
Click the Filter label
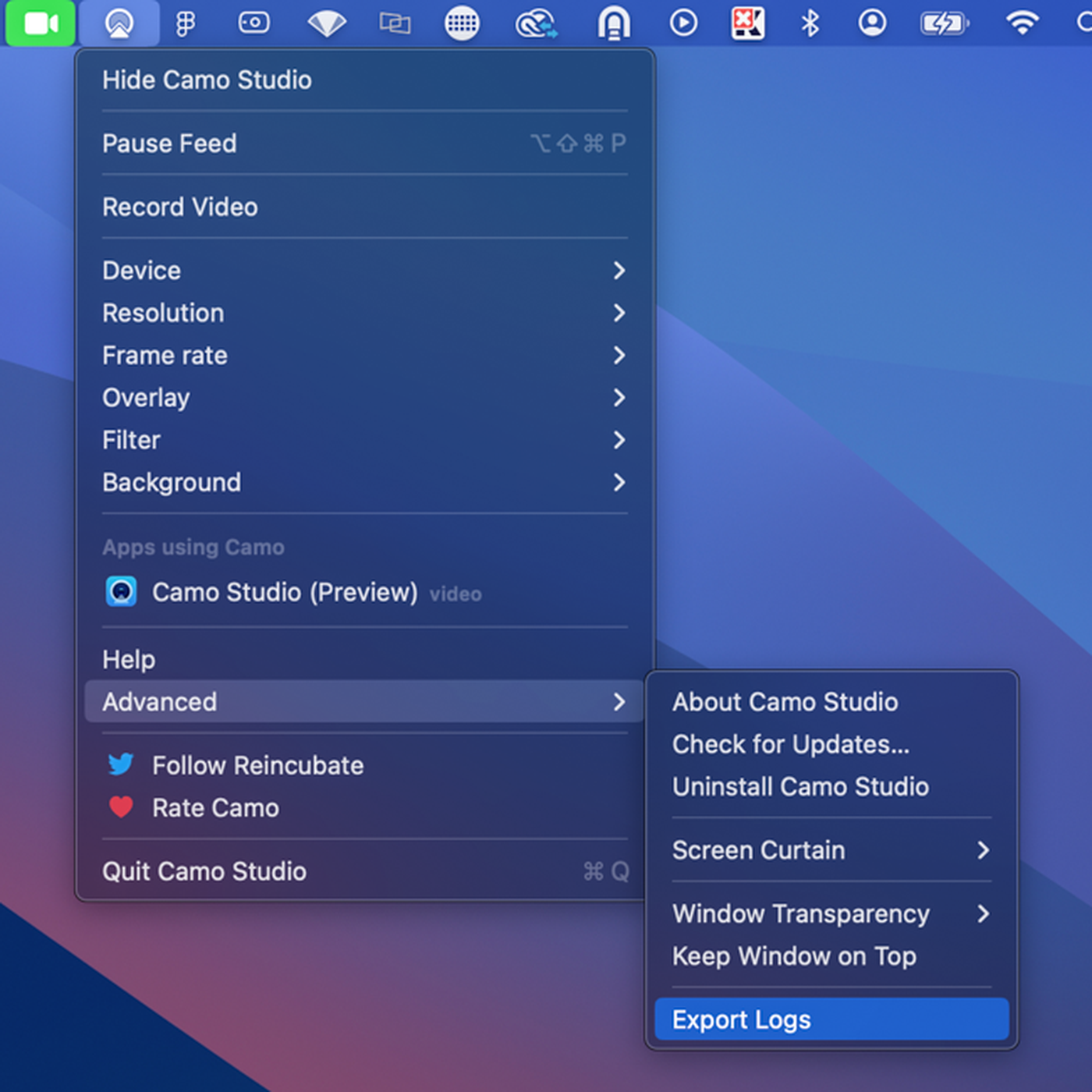131,440
